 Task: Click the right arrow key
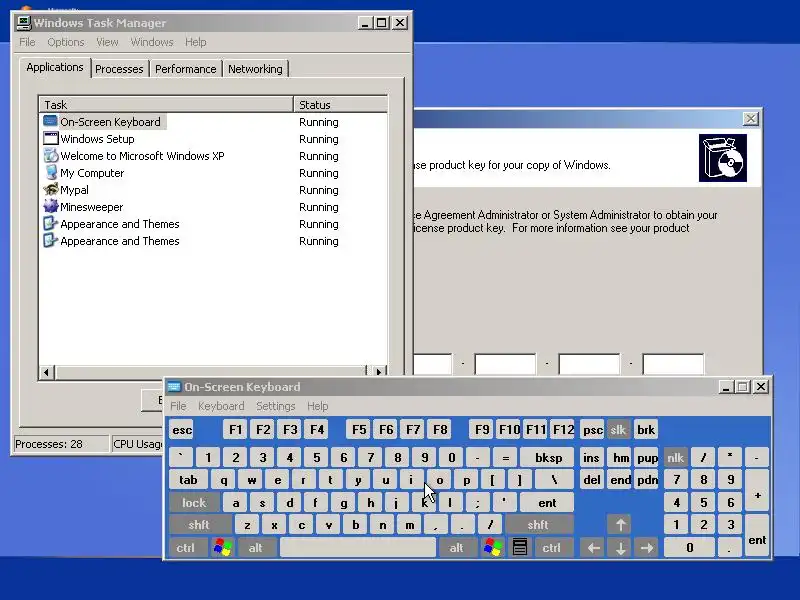tap(647, 547)
